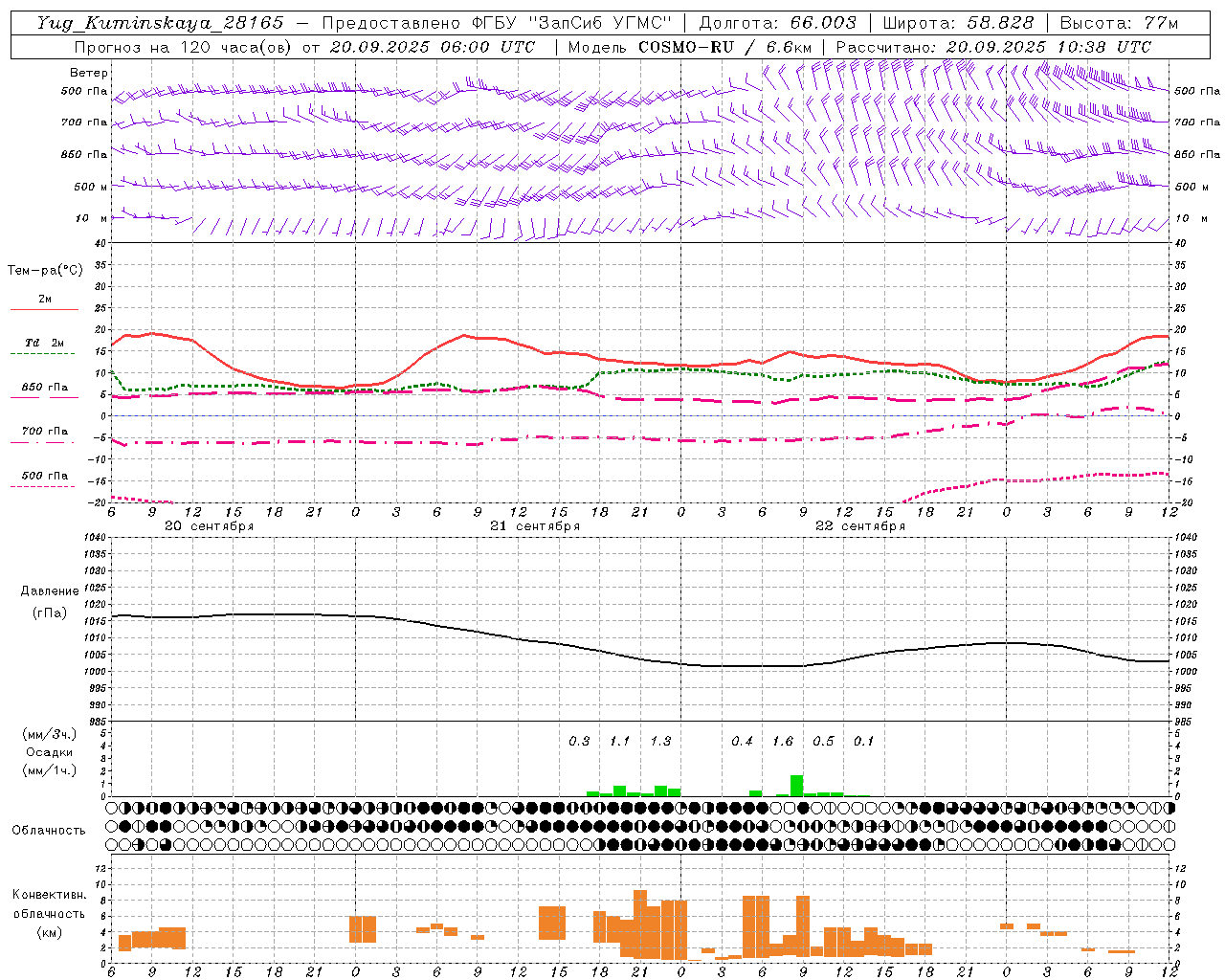Click the Широта: 58.828 value
This screenshot has height=980, width=1225.
tap(958, 23)
